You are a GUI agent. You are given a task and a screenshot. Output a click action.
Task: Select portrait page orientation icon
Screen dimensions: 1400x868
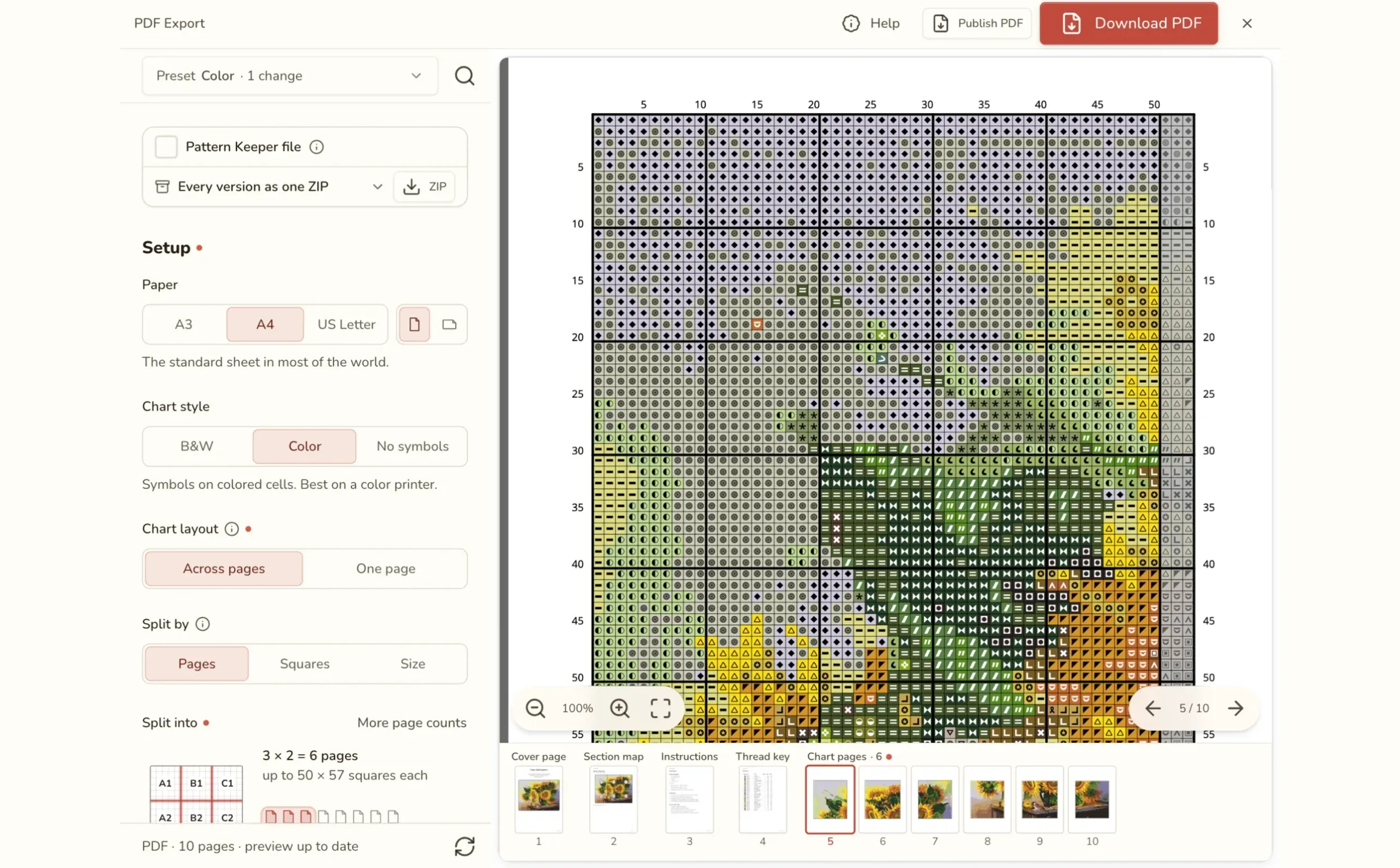[x=413, y=324]
